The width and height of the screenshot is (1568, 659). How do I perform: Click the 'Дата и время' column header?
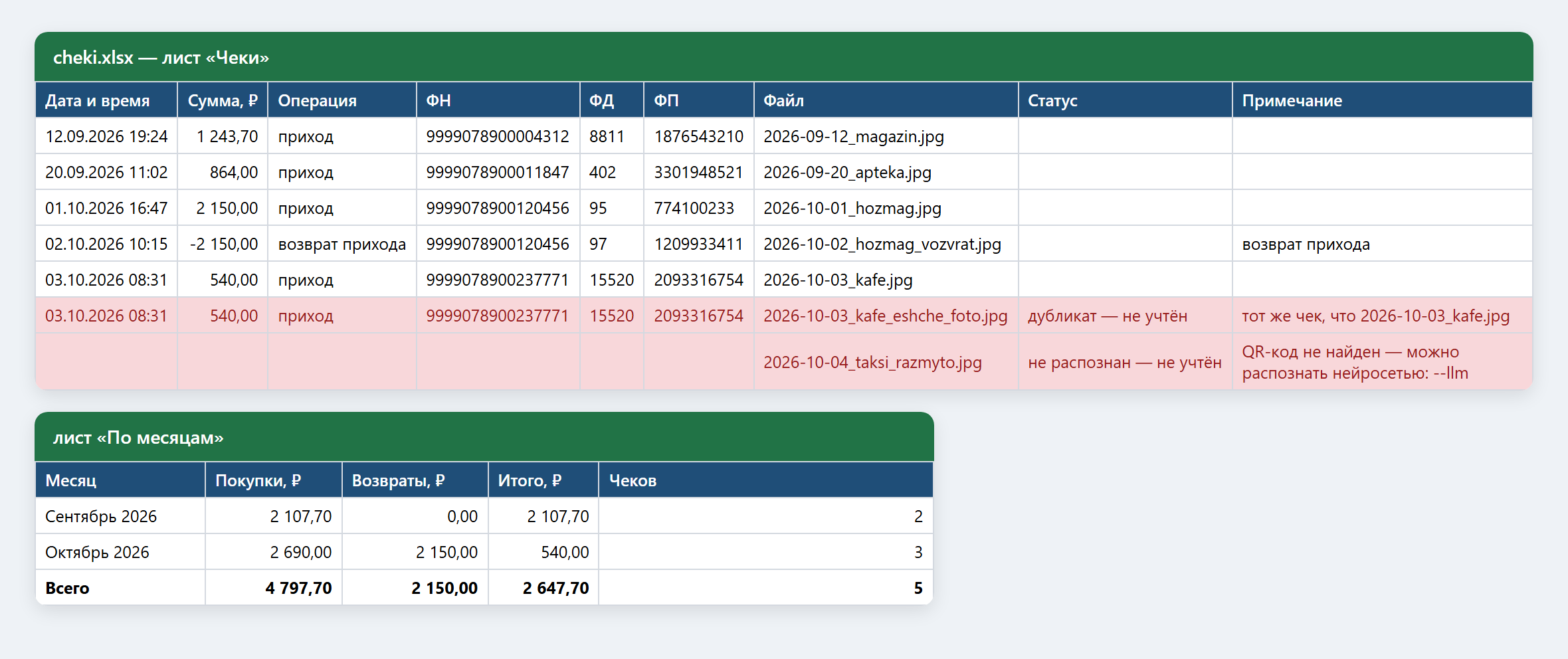click(106, 100)
